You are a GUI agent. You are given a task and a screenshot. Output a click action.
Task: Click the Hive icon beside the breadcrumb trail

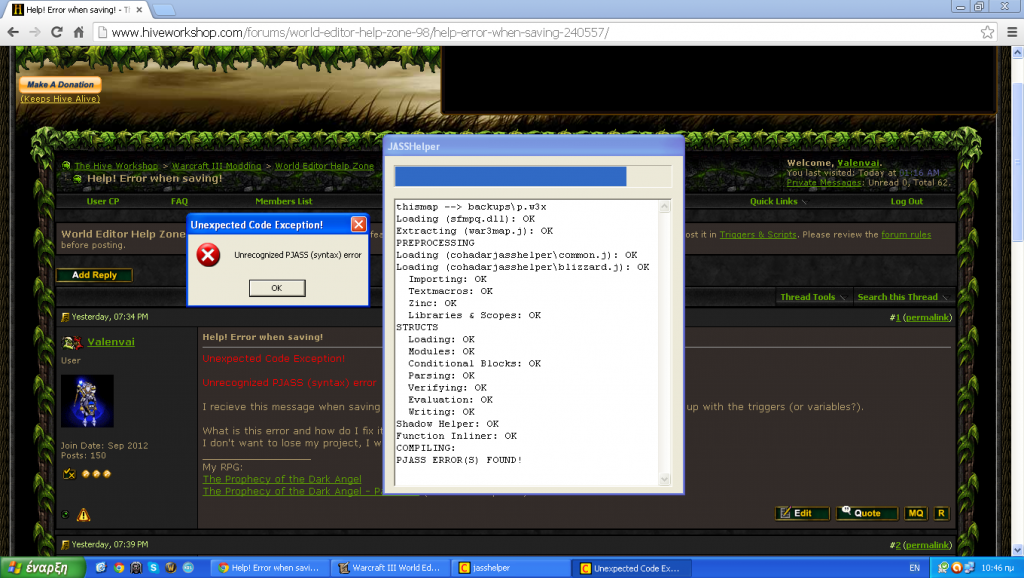tap(66, 166)
